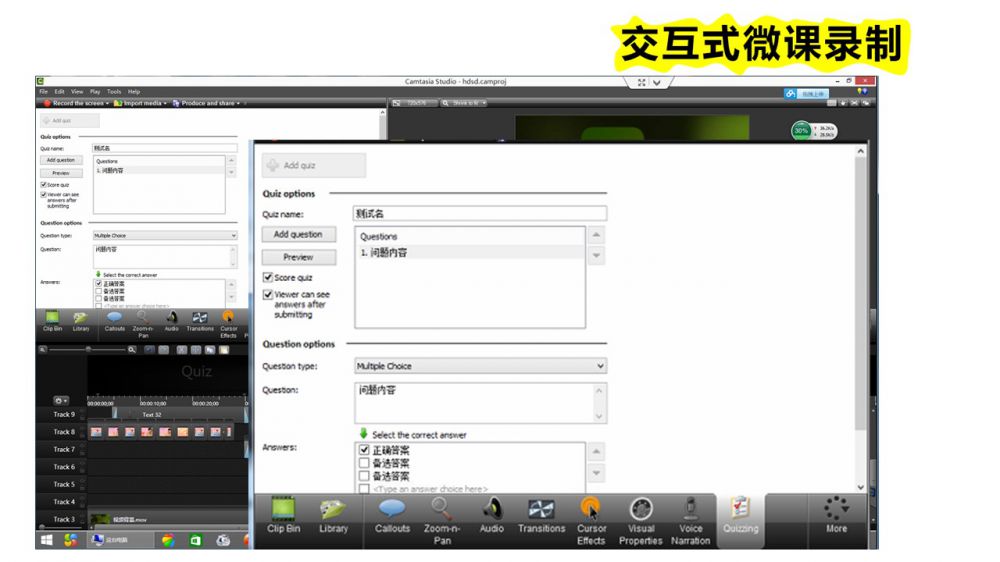Open Cursor Effects in the enlarged tool strip
The image size is (1000, 562).
pyautogui.click(x=591, y=520)
